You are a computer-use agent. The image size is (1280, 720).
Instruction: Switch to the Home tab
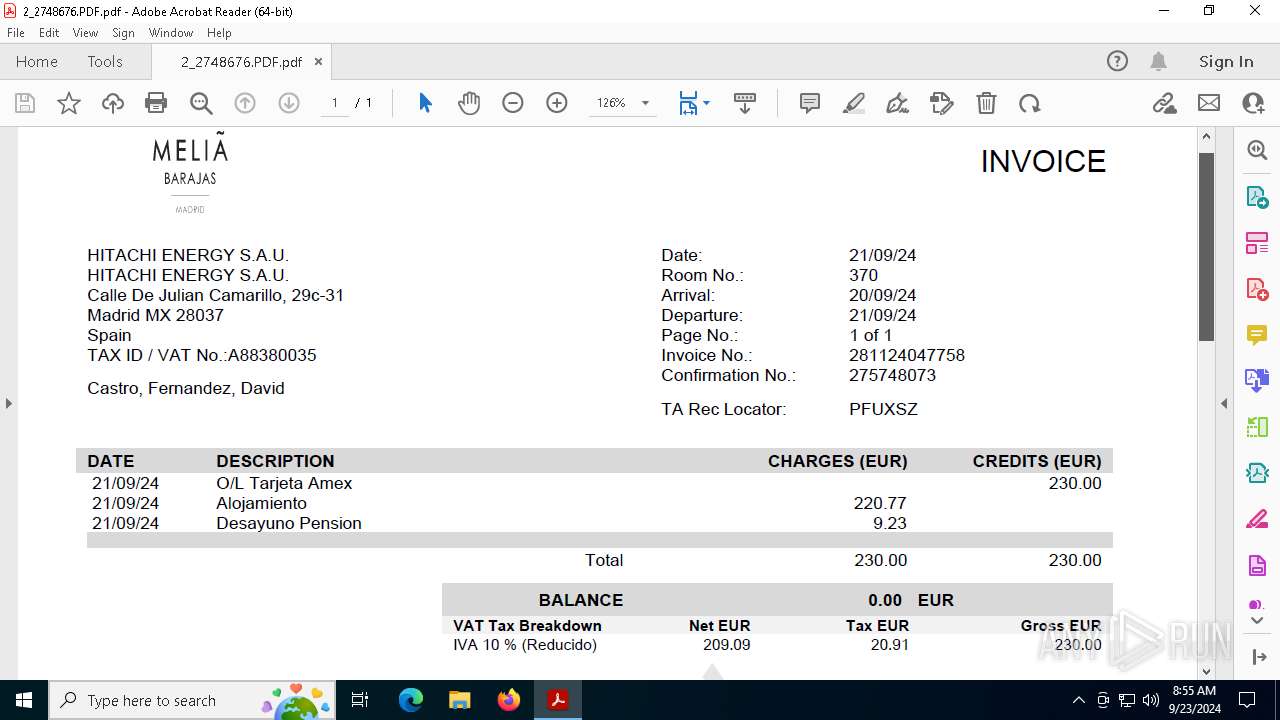pyautogui.click(x=37, y=61)
